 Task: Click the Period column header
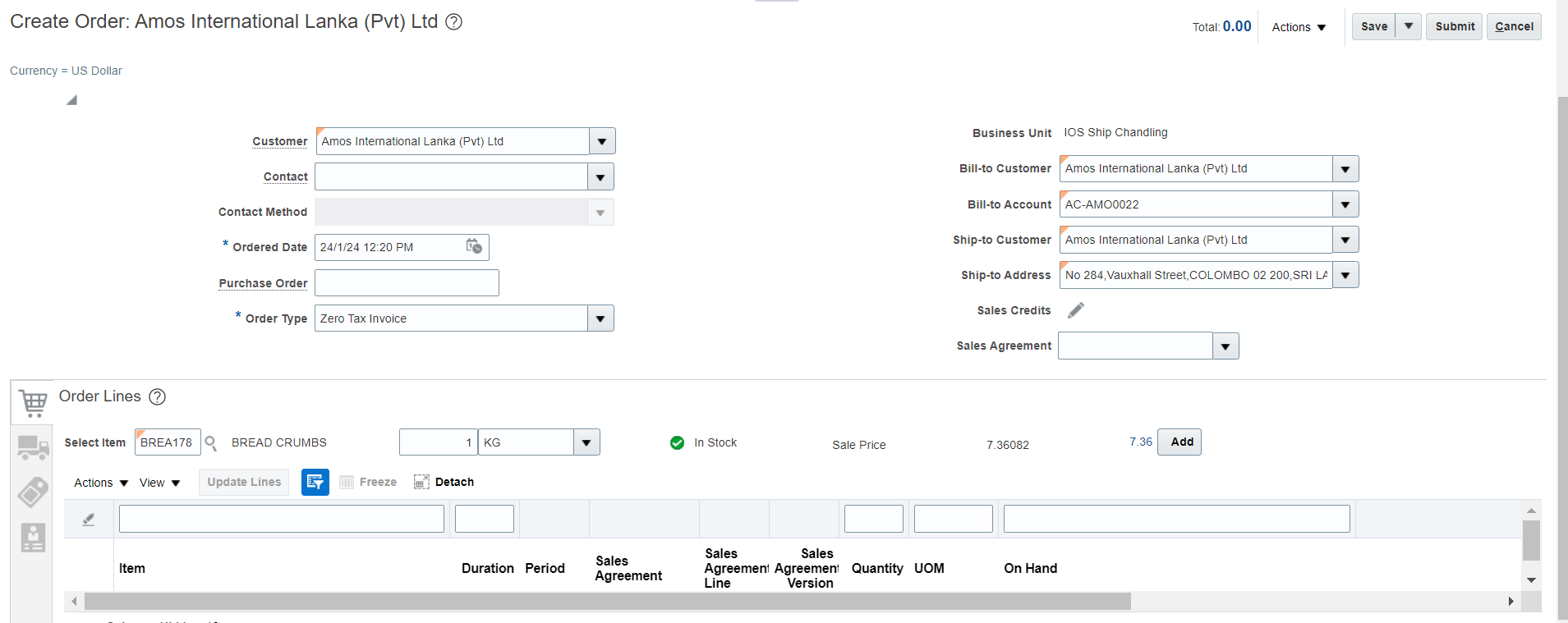(x=545, y=568)
